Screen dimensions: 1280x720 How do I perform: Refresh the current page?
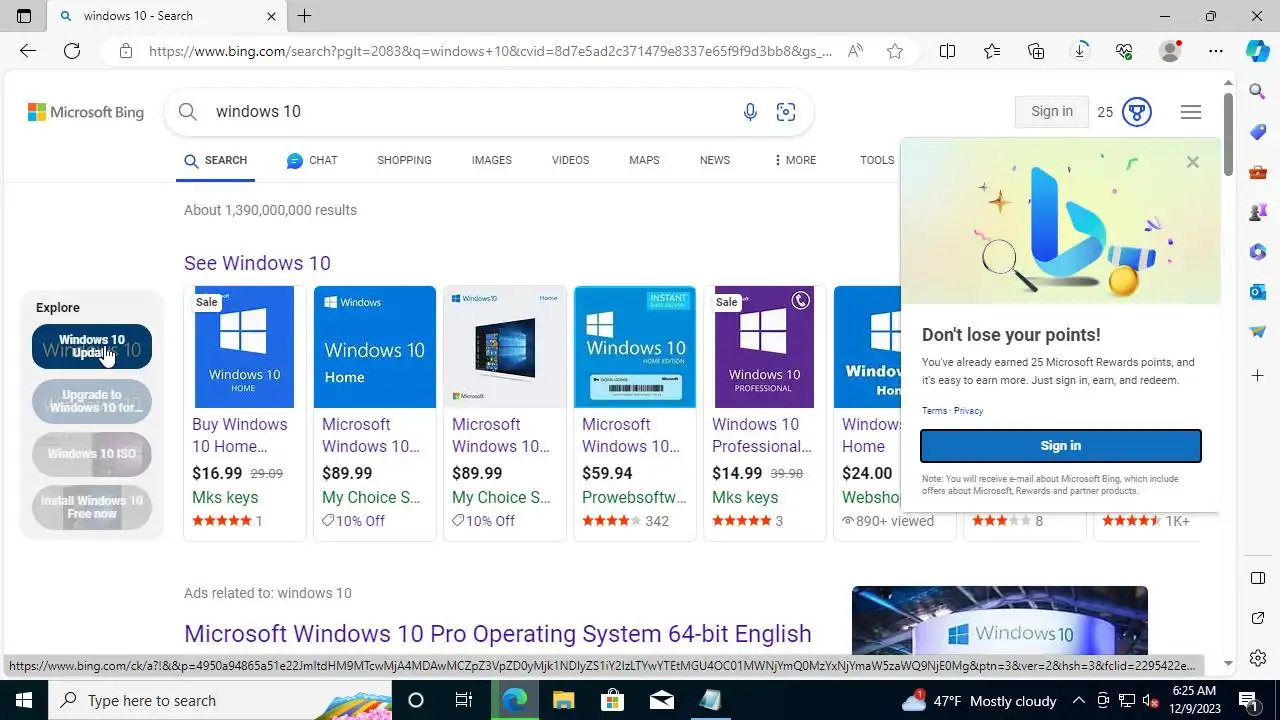tap(72, 51)
